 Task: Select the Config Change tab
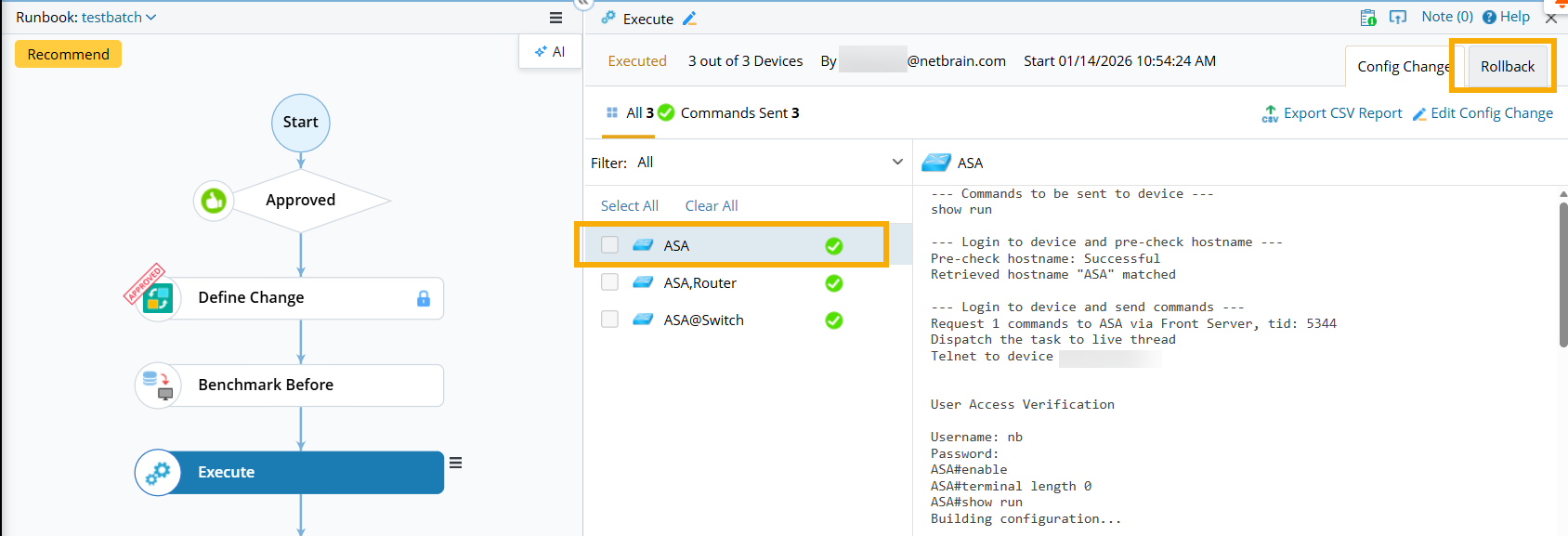click(1402, 67)
